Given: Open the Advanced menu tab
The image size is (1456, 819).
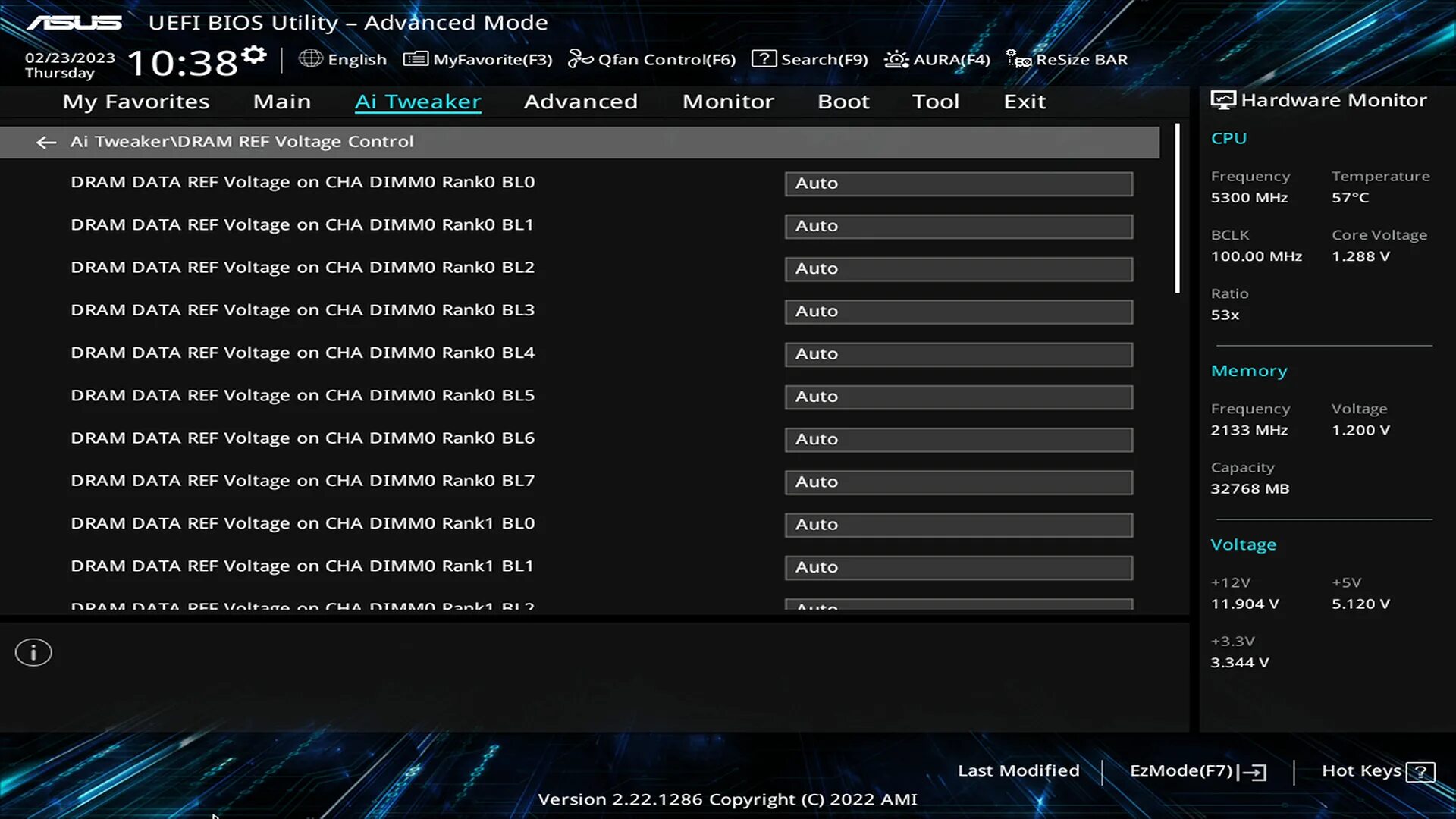Looking at the screenshot, I should coord(581,100).
